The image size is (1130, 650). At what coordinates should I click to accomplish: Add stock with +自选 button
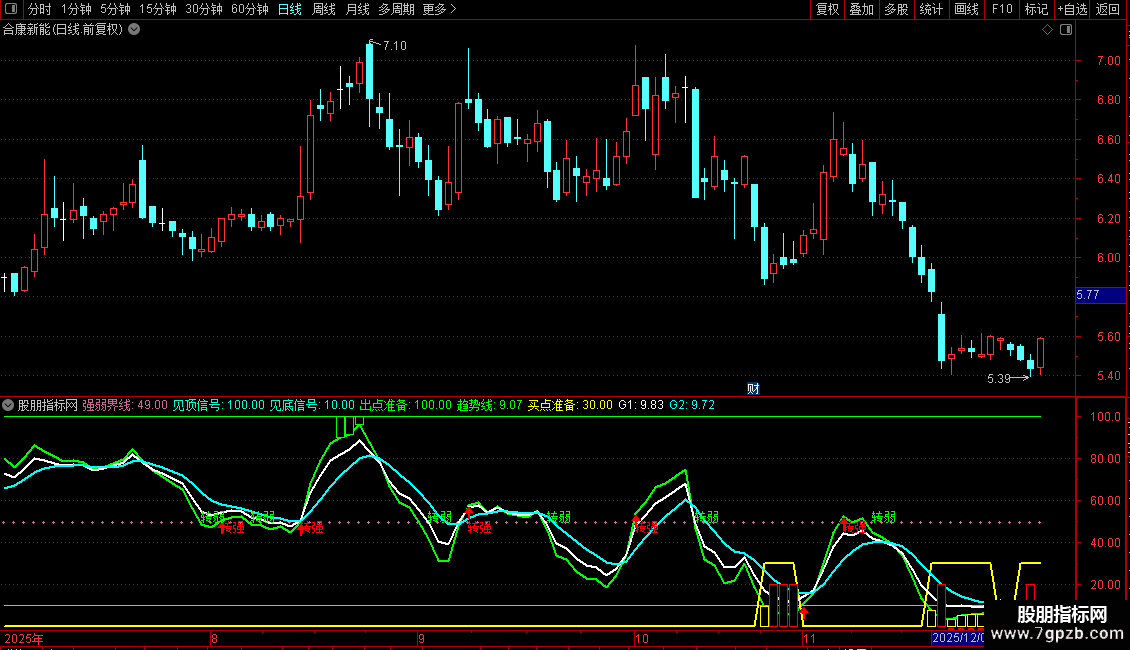[1072, 9]
